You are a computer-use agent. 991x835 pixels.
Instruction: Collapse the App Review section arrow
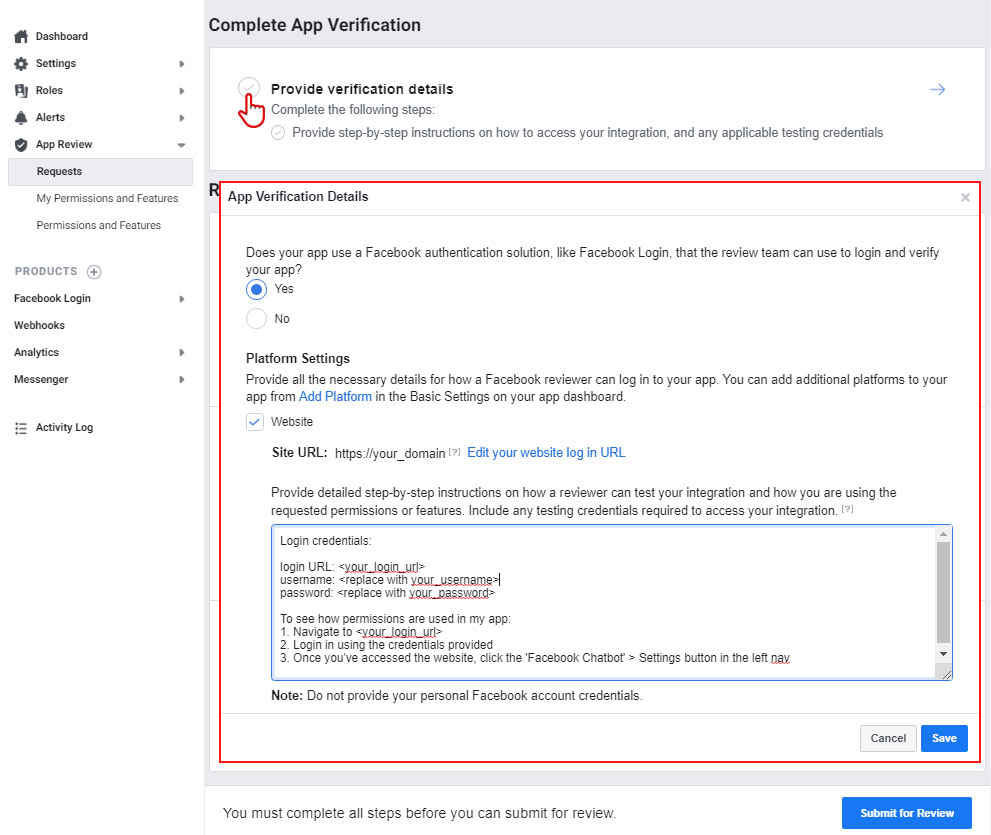tap(181, 145)
